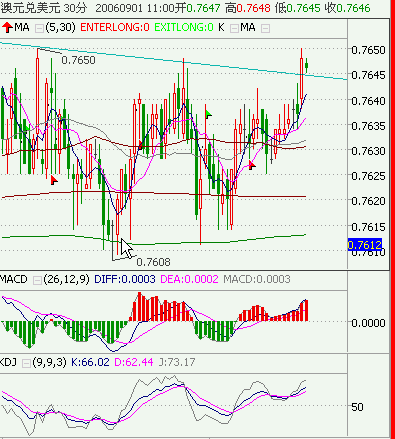
Task: Click the (9,9,3) KDJ parameters
Action: point(49,362)
